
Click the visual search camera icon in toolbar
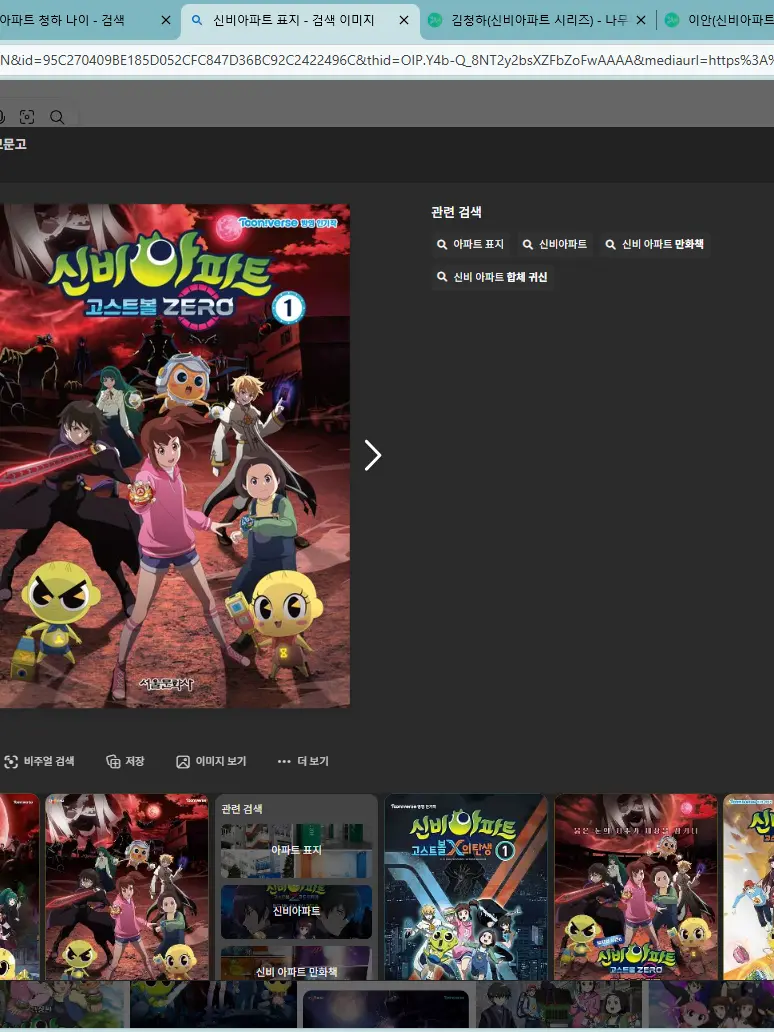pos(27,117)
